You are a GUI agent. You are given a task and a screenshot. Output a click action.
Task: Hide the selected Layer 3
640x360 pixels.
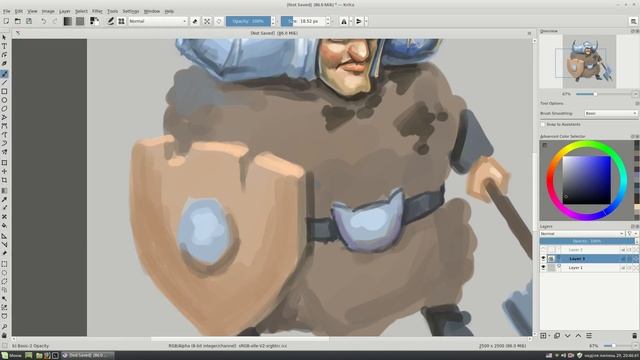coord(543,258)
